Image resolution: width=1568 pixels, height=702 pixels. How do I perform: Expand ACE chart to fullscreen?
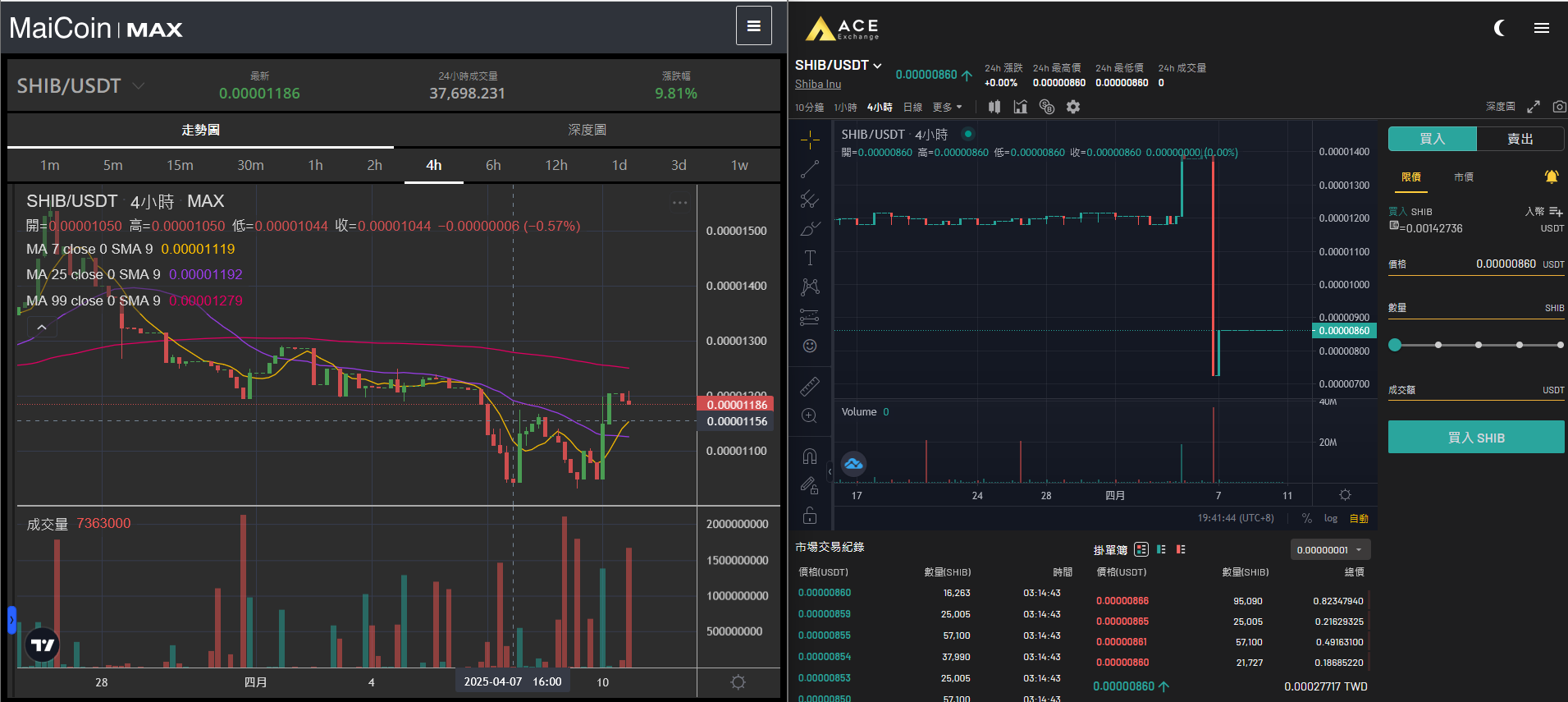click(x=1533, y=107)
